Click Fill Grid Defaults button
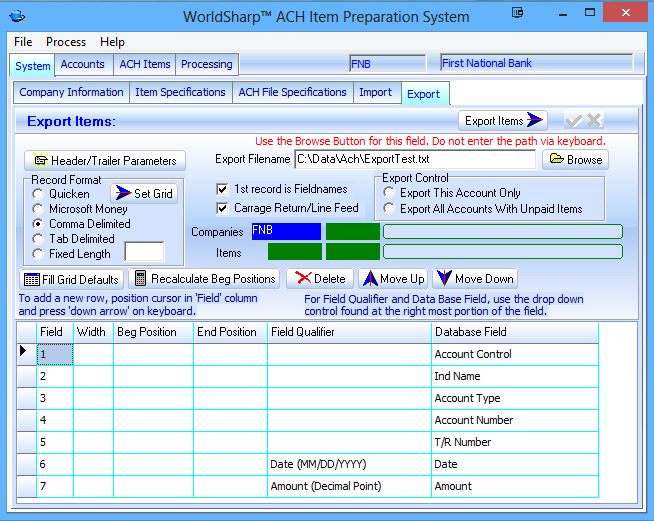Screen dimensions: 654x521 pyautogui.click(x=71, y=279)
